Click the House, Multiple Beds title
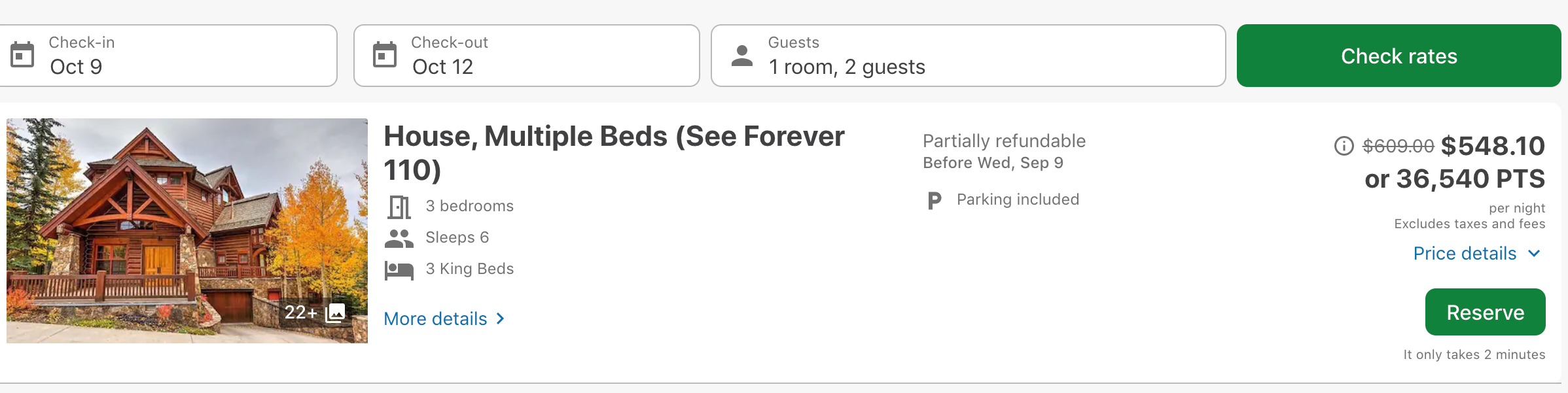 614,153
